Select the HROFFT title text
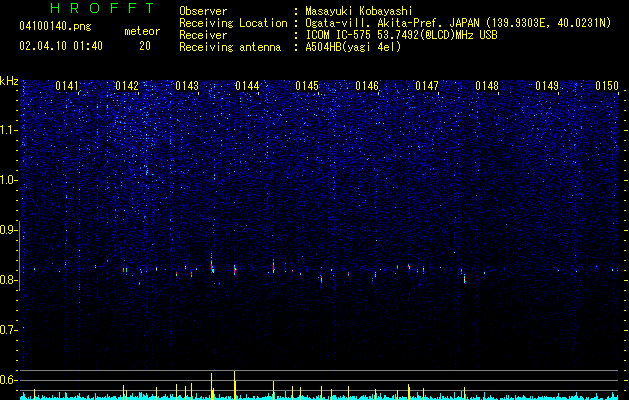The height and width of the screenshot is (400, 629). point(102,8)
